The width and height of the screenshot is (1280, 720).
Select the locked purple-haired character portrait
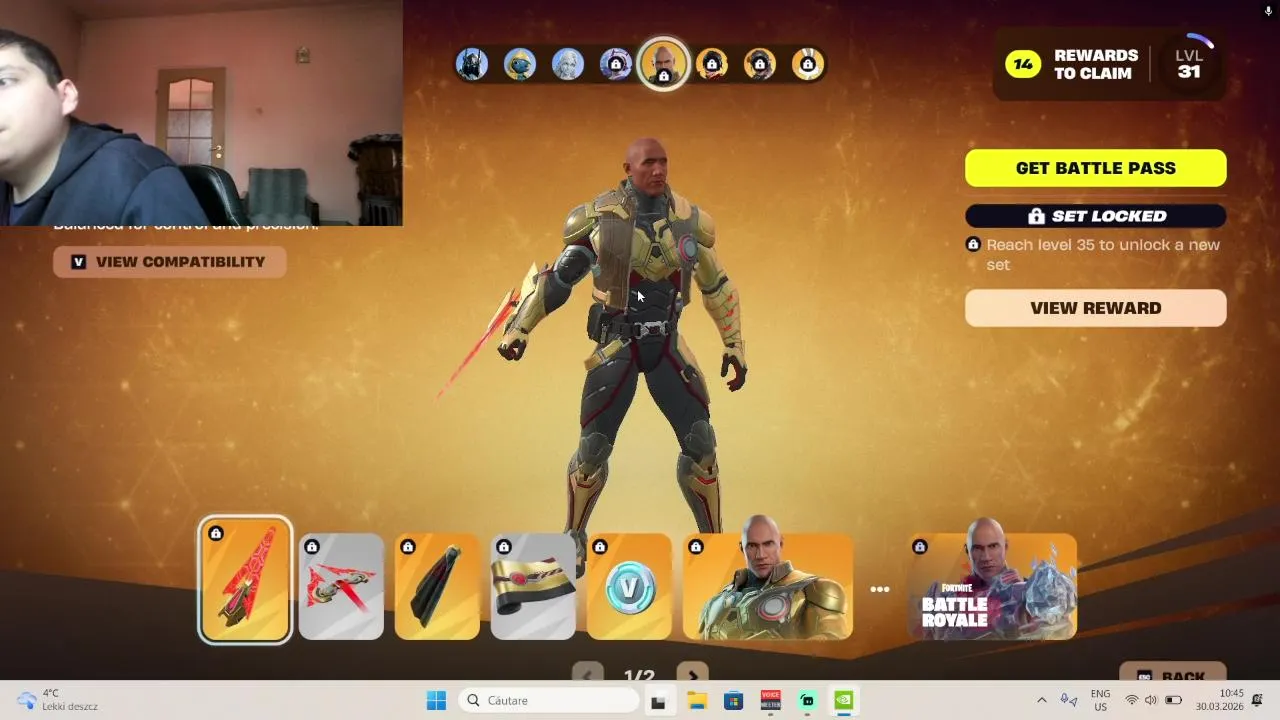point(616,64)
